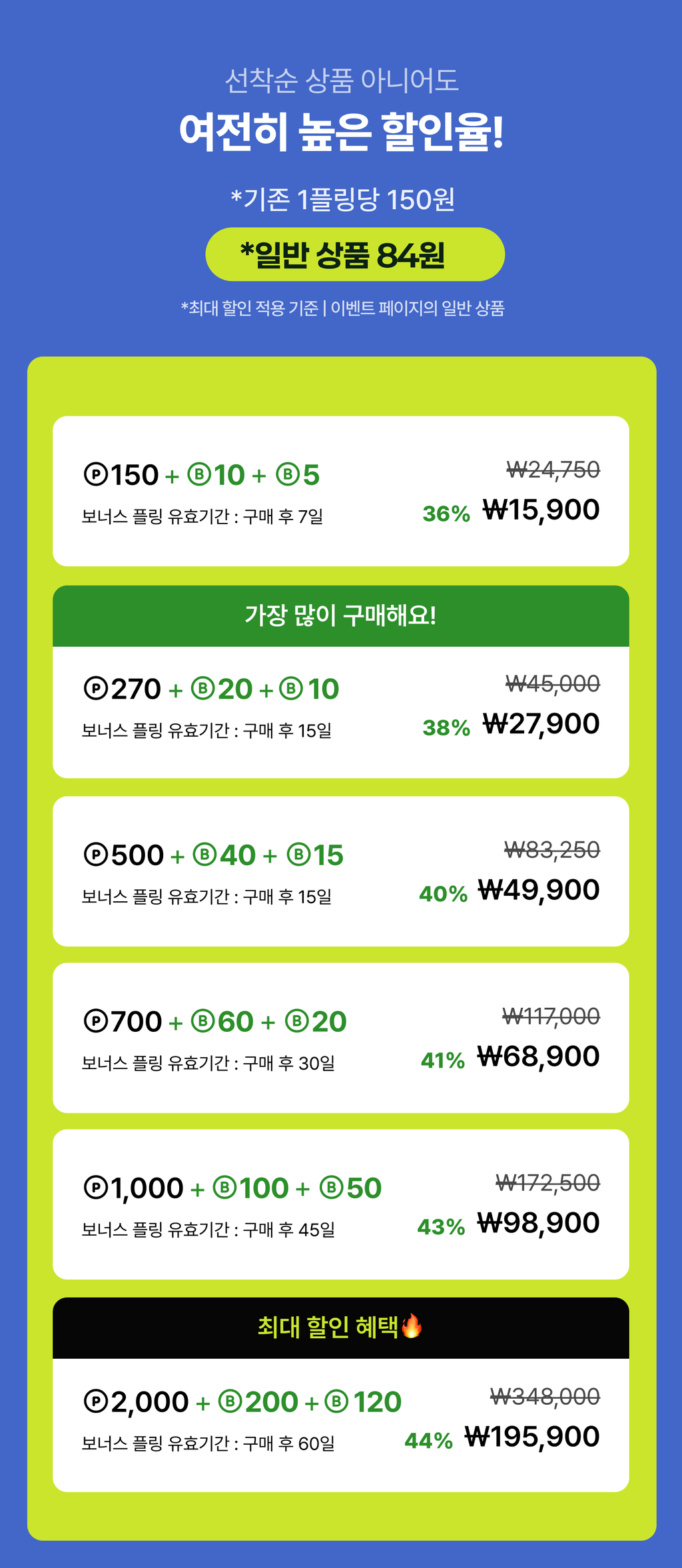Viewport: 682px width, 1568px height.
Task: Click the P coin icon beside 150
Action: [95, 475]
